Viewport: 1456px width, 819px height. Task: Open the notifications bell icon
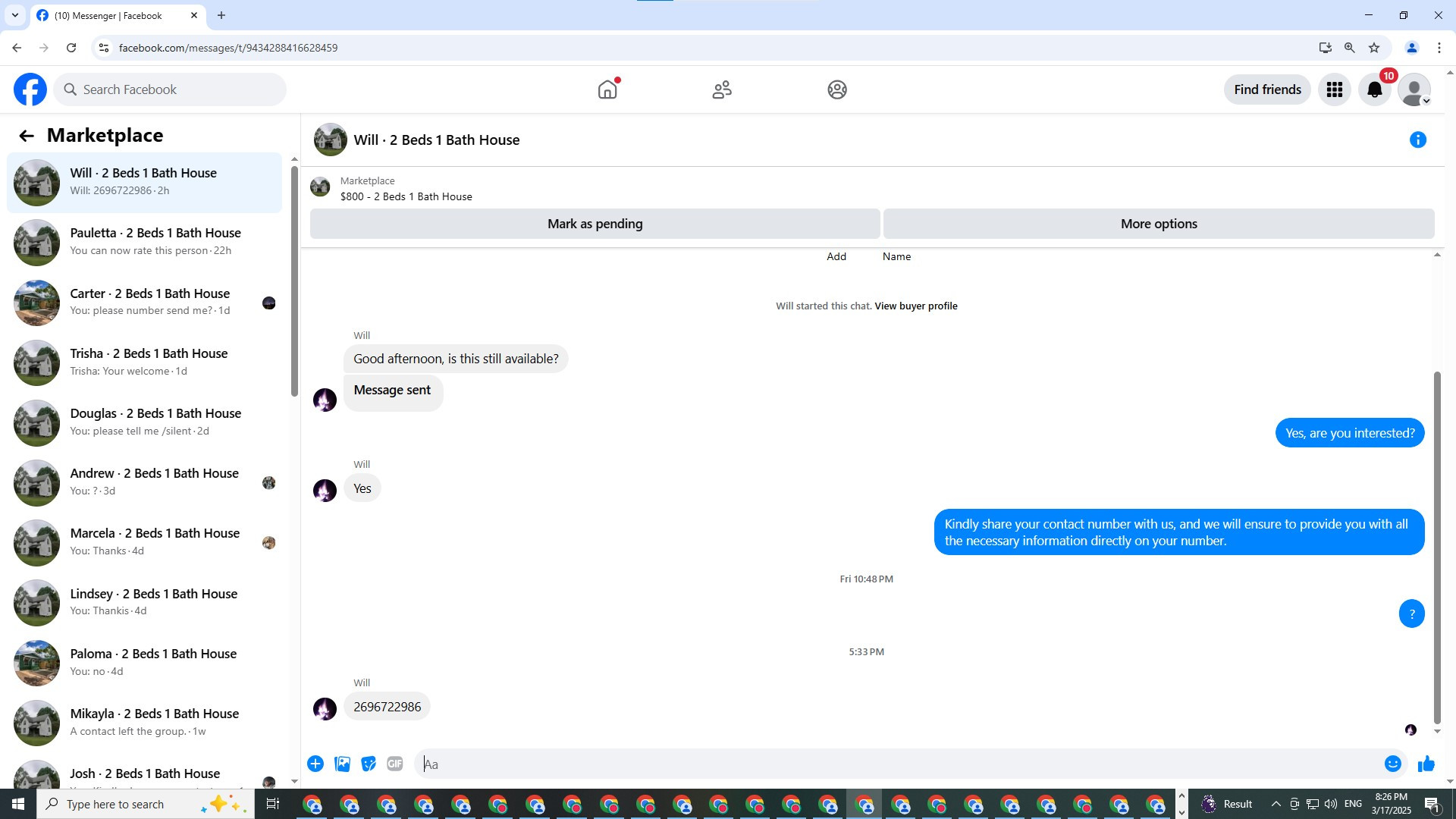point(1375,89)
